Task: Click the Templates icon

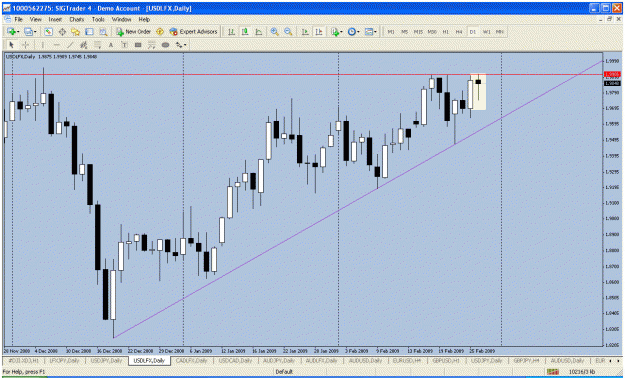Action: point(369,32)
